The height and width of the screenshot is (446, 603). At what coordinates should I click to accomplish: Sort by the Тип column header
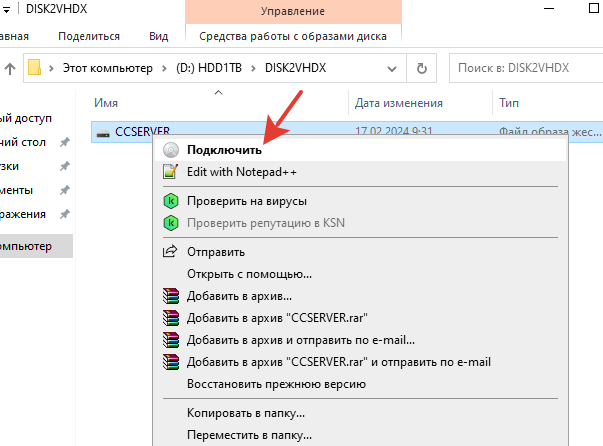tap(509, 103)
